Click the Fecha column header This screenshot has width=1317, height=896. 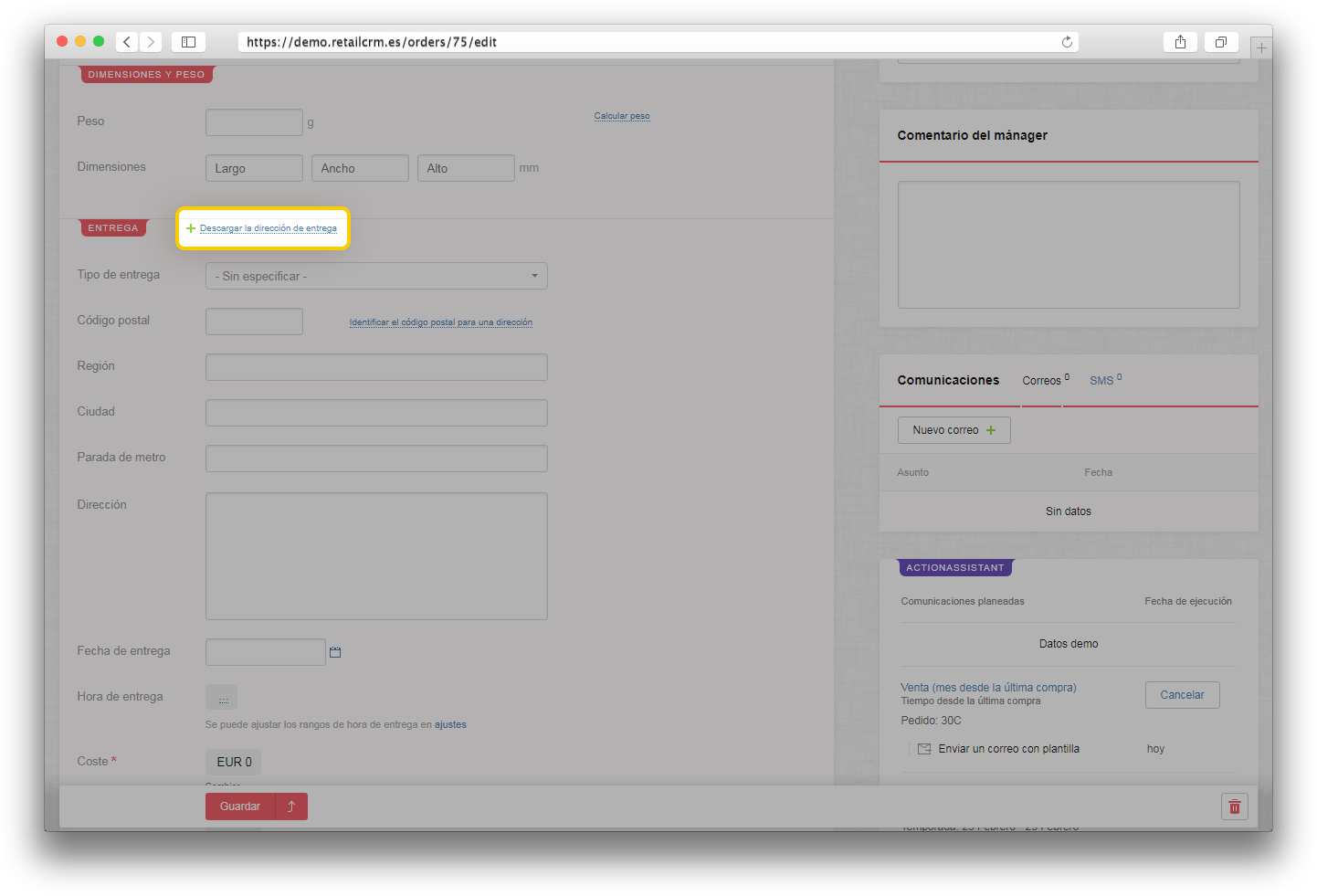click(1098, 472)
